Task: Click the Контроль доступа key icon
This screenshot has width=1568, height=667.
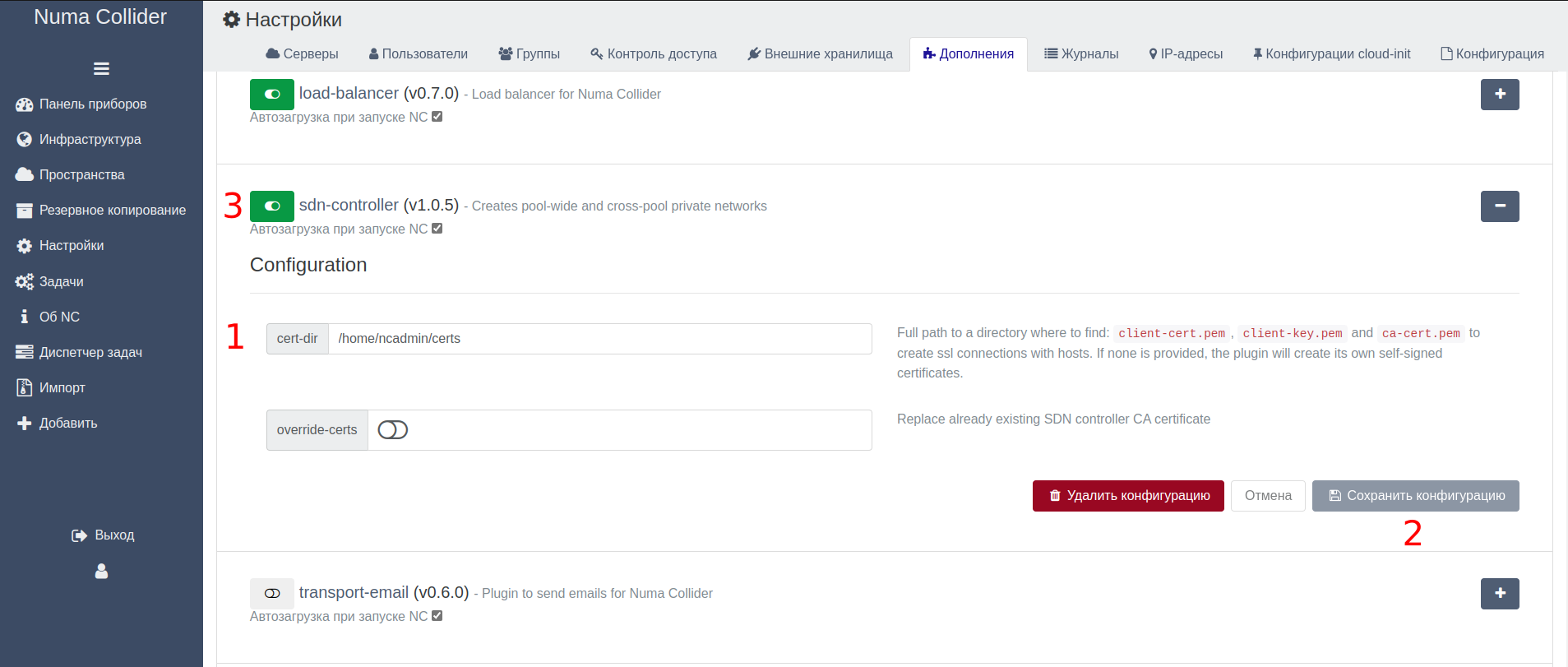Action: click(x=597, y=53)
